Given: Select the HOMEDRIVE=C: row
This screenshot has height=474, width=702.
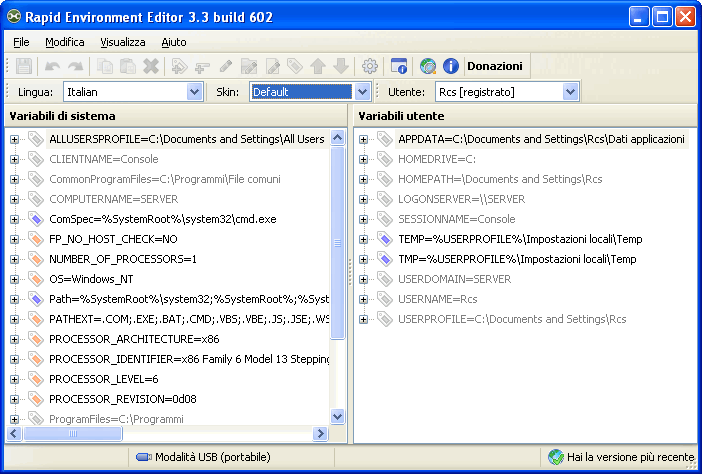Looking at the screenshot, I should click(437, 159).
